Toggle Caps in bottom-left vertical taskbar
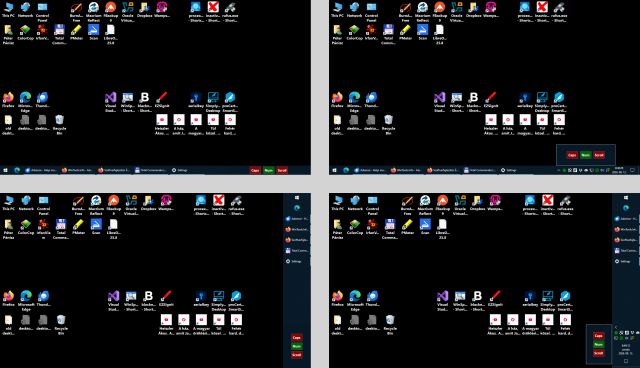Image resolution: width=640 pixels, height=368 pixels. point(296,337)
